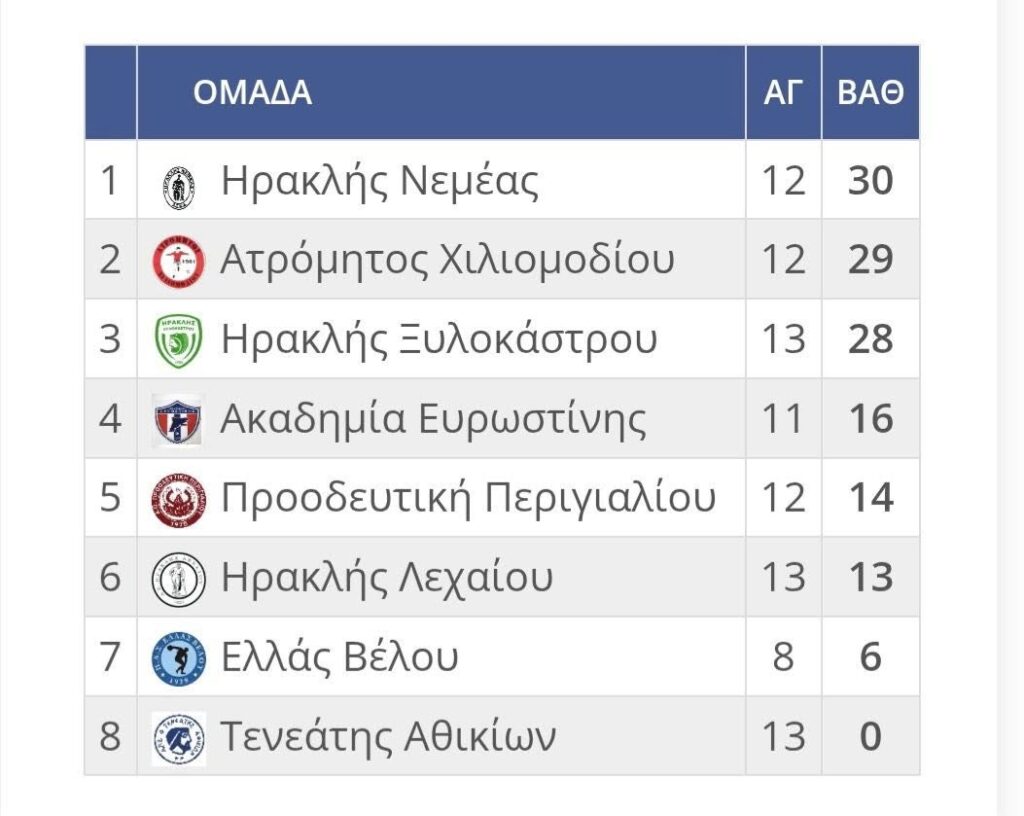Image resolution: width=1024 pixels, height=816 pixels.
Task: Click the Τενεάτης Αθικίων team name
Action: [388, 737]
